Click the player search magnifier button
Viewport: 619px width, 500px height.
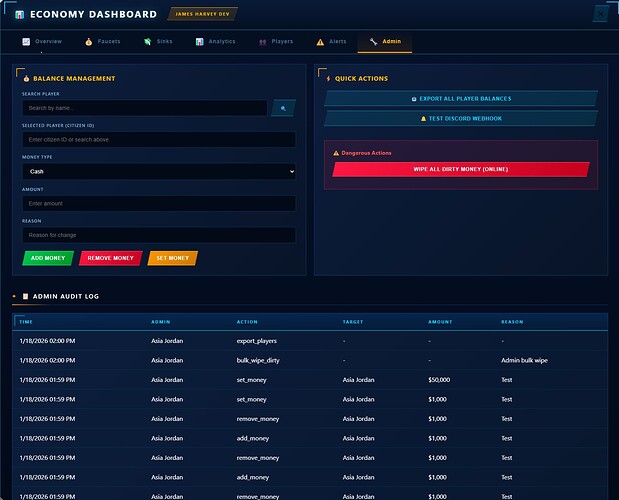[283, 108]
